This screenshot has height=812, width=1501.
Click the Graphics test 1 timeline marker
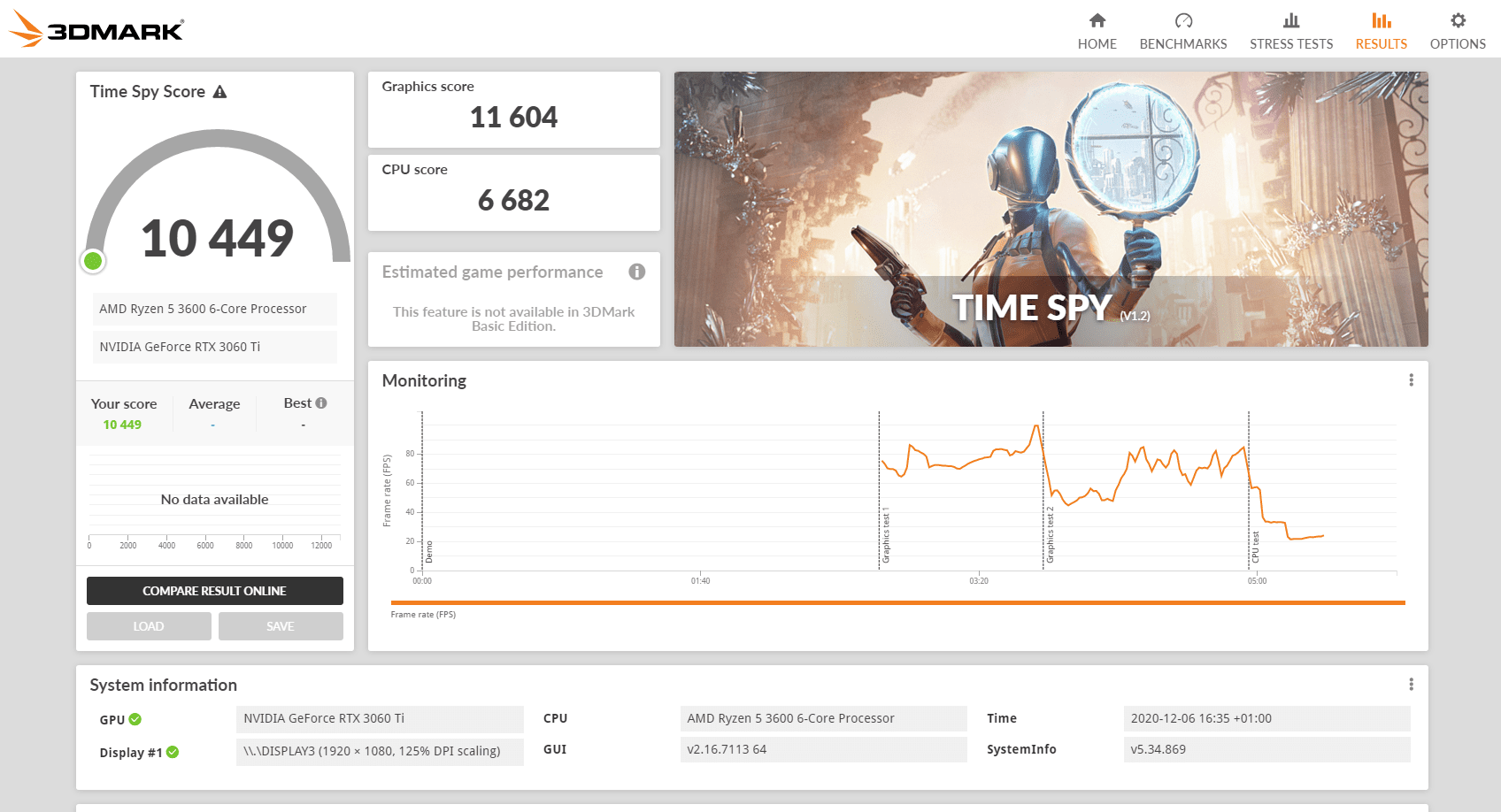click(886, 535)
